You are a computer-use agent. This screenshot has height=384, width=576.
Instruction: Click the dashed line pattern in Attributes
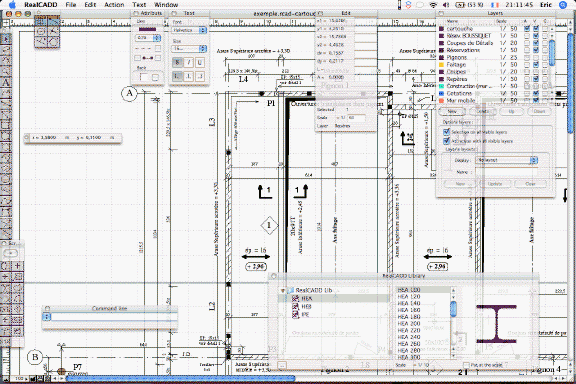click(x=144, y=48)
